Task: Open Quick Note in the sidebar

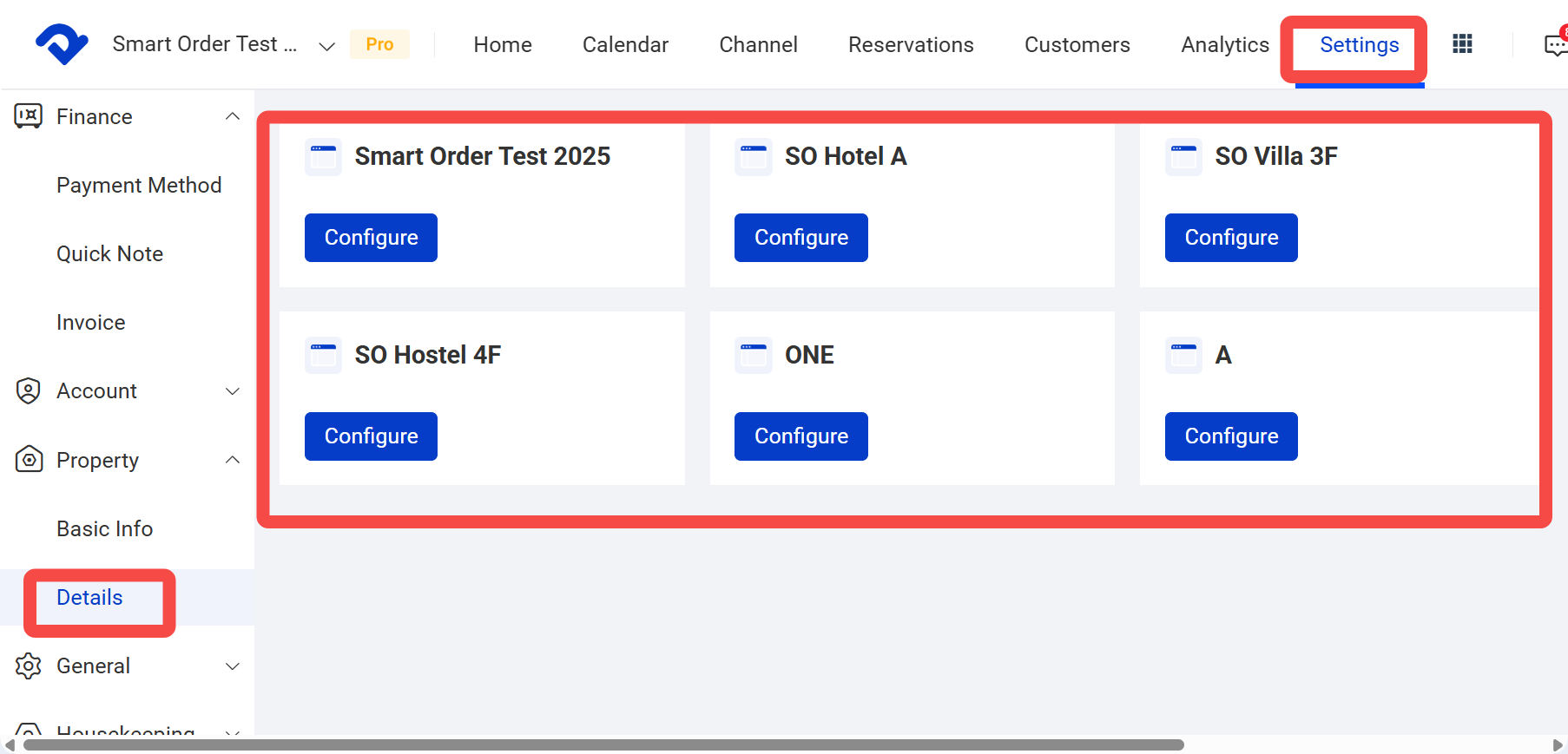Action: 110,253
